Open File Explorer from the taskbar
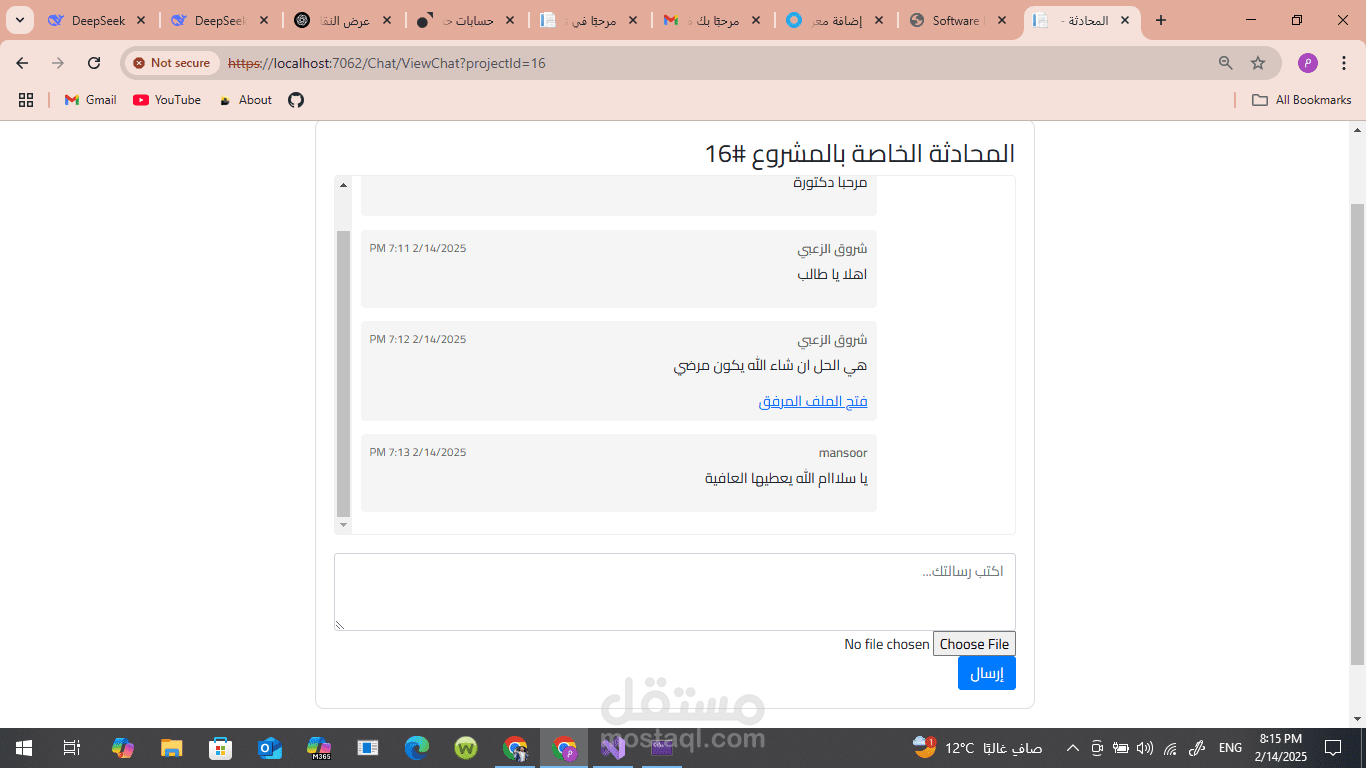This screenshot has height=768, width=1366. click(x=172, y=748)
